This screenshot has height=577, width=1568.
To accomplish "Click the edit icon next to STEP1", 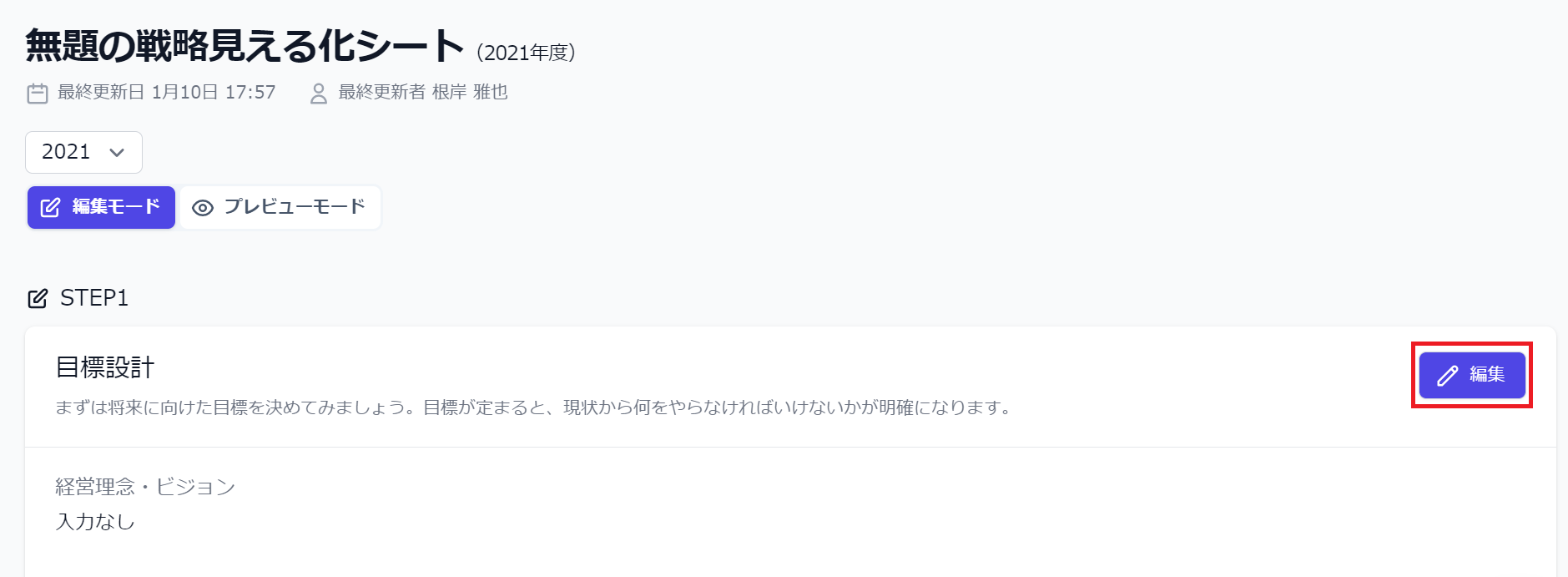I will 38,298.
